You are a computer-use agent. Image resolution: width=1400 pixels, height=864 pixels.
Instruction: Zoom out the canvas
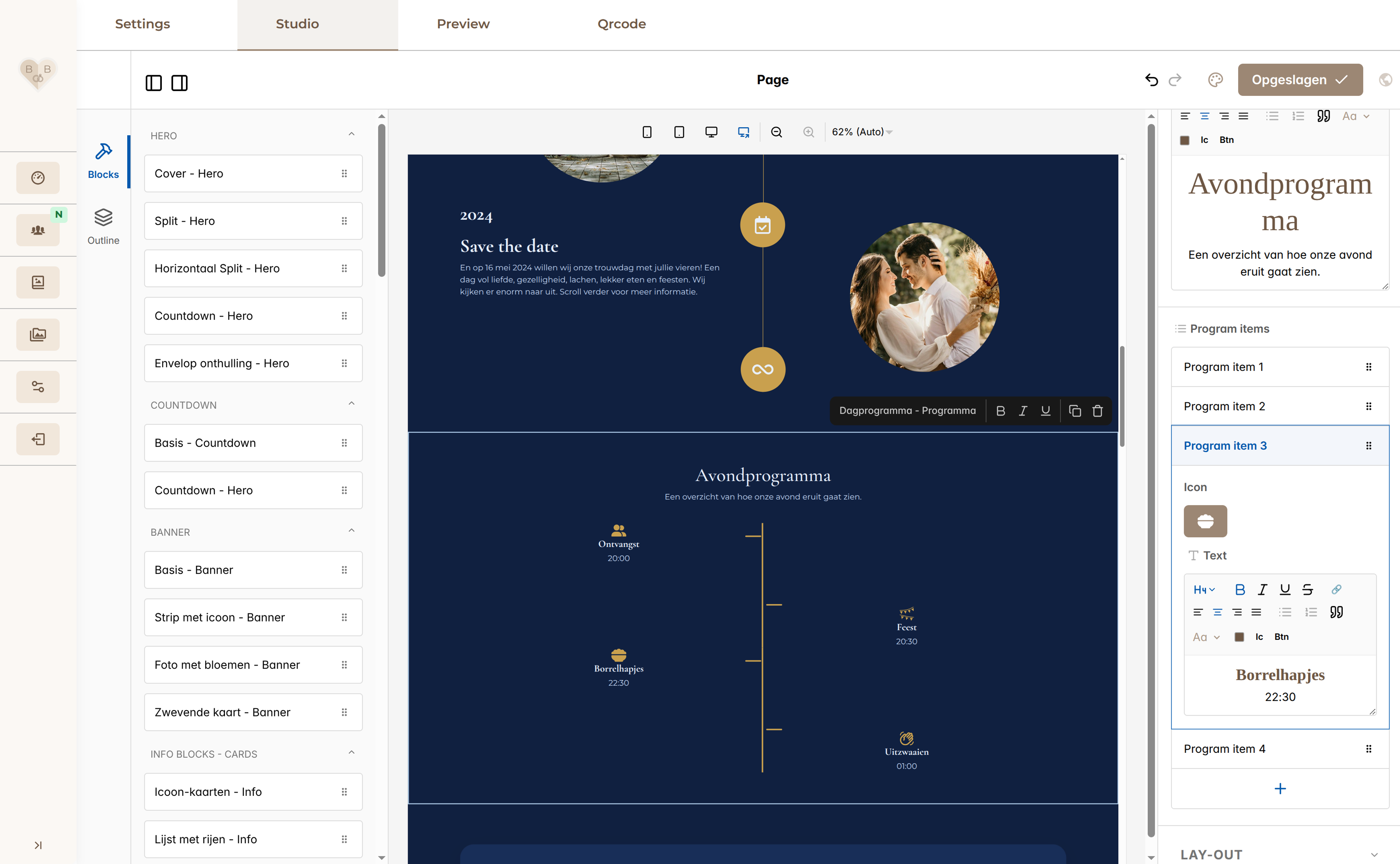coord(776,132)
